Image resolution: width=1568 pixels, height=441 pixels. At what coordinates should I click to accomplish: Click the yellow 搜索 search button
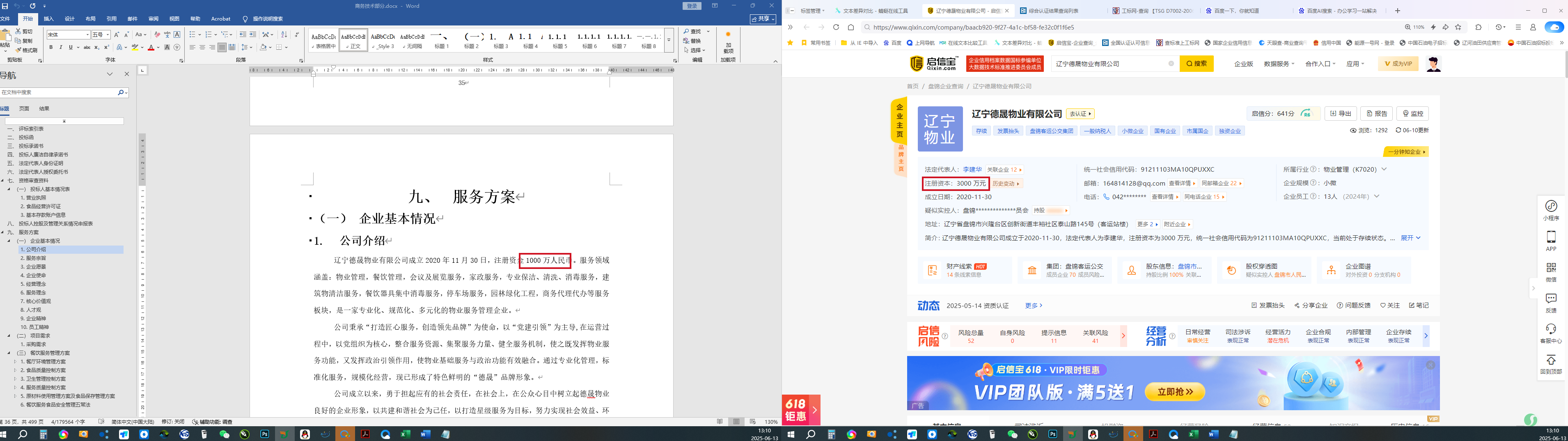coord(1196,64)
